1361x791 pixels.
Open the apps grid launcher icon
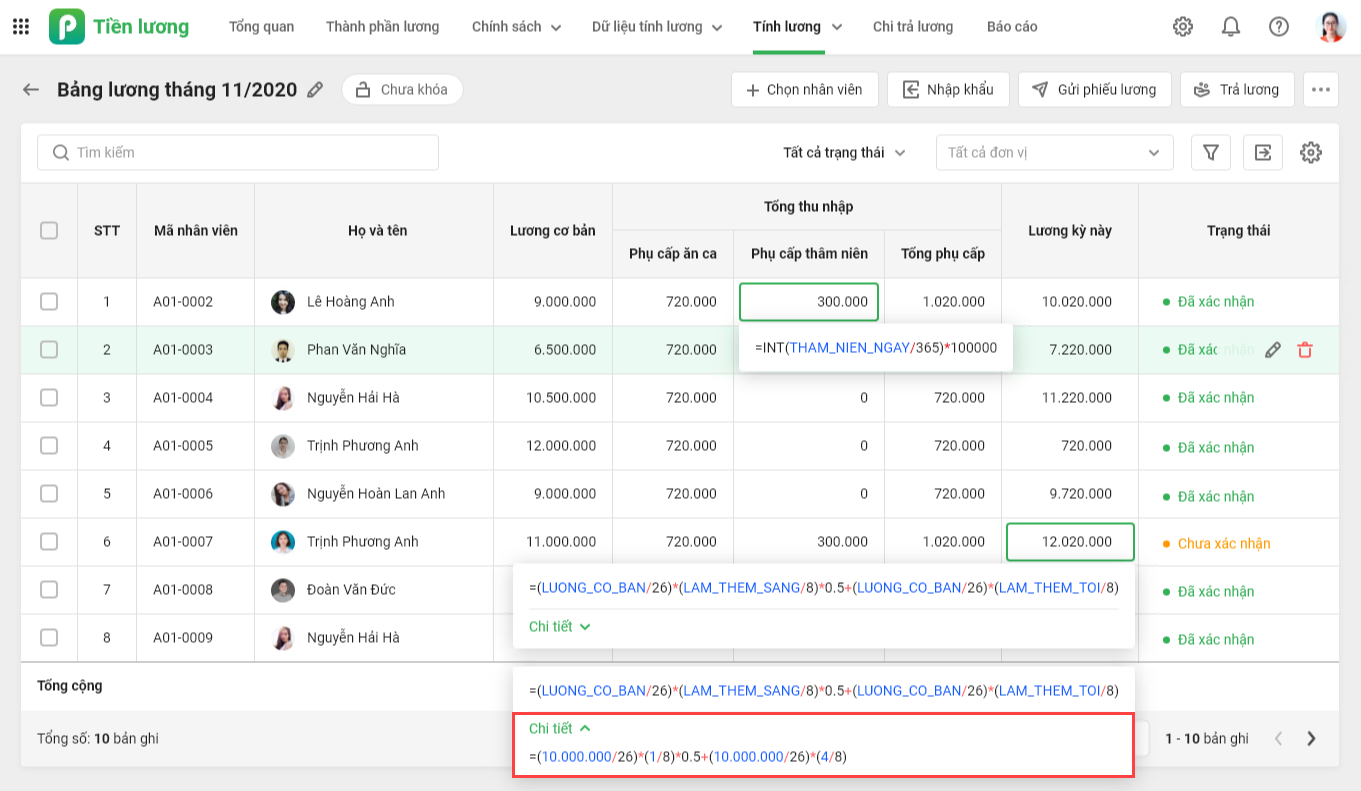20,26
